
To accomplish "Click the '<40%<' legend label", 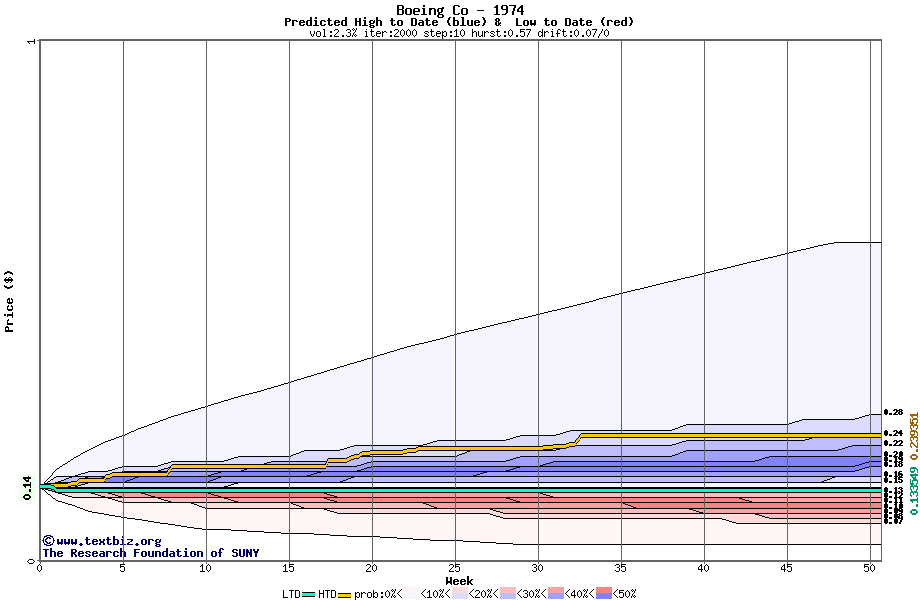I will pos(580,594).
